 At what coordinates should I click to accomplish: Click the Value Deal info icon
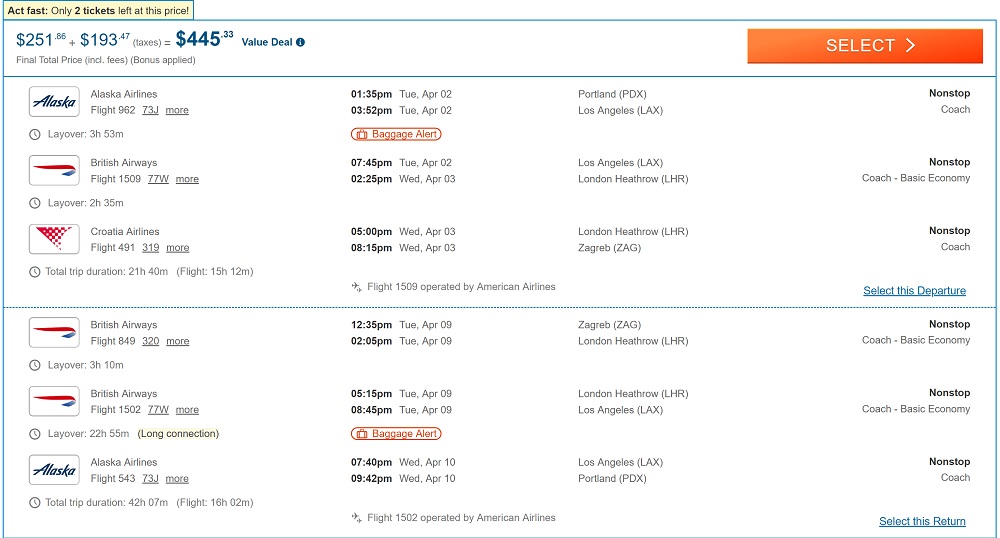[301, 42]
